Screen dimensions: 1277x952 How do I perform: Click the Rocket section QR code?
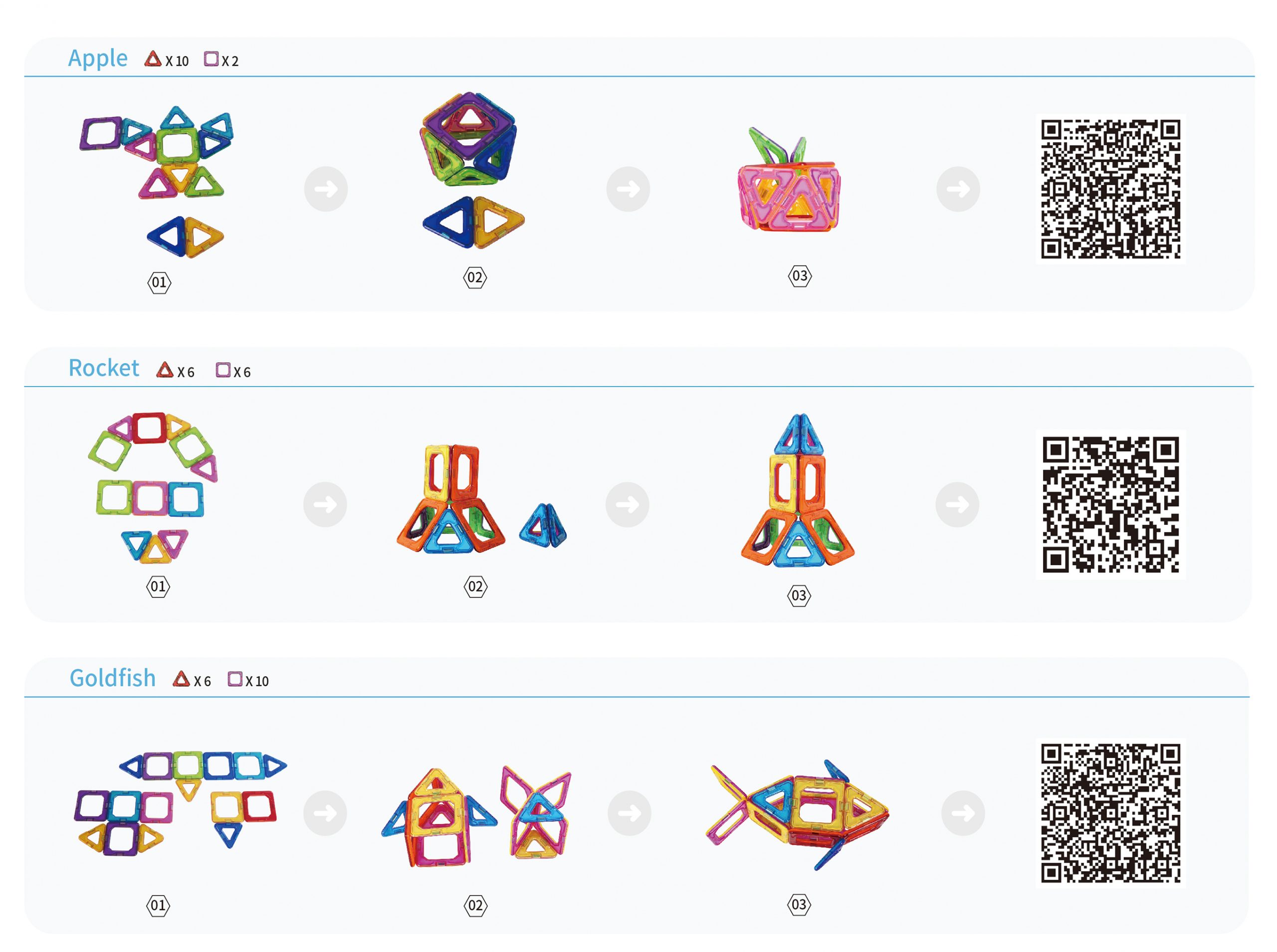click(1110, 504)
